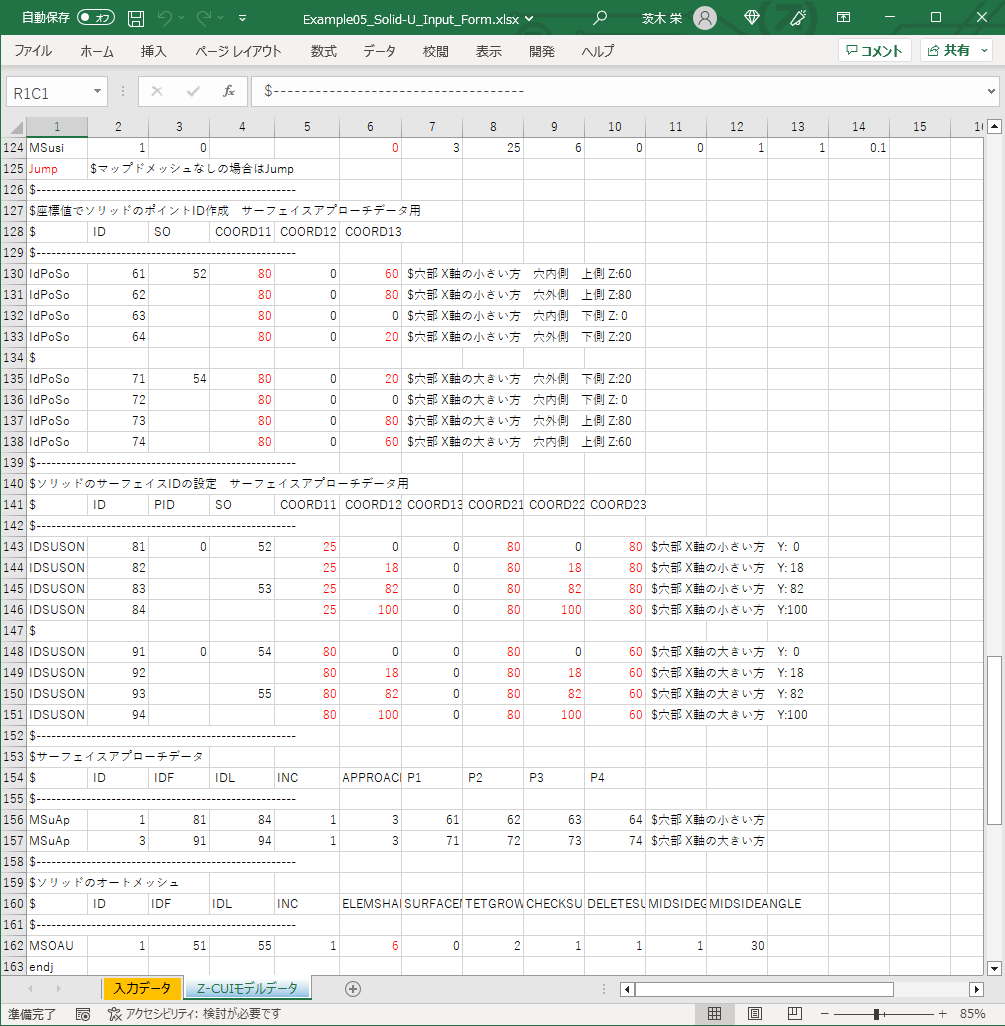1005x1026 pixels.
Task: Click the new sheet (+) button
Action: coord(352,986)
